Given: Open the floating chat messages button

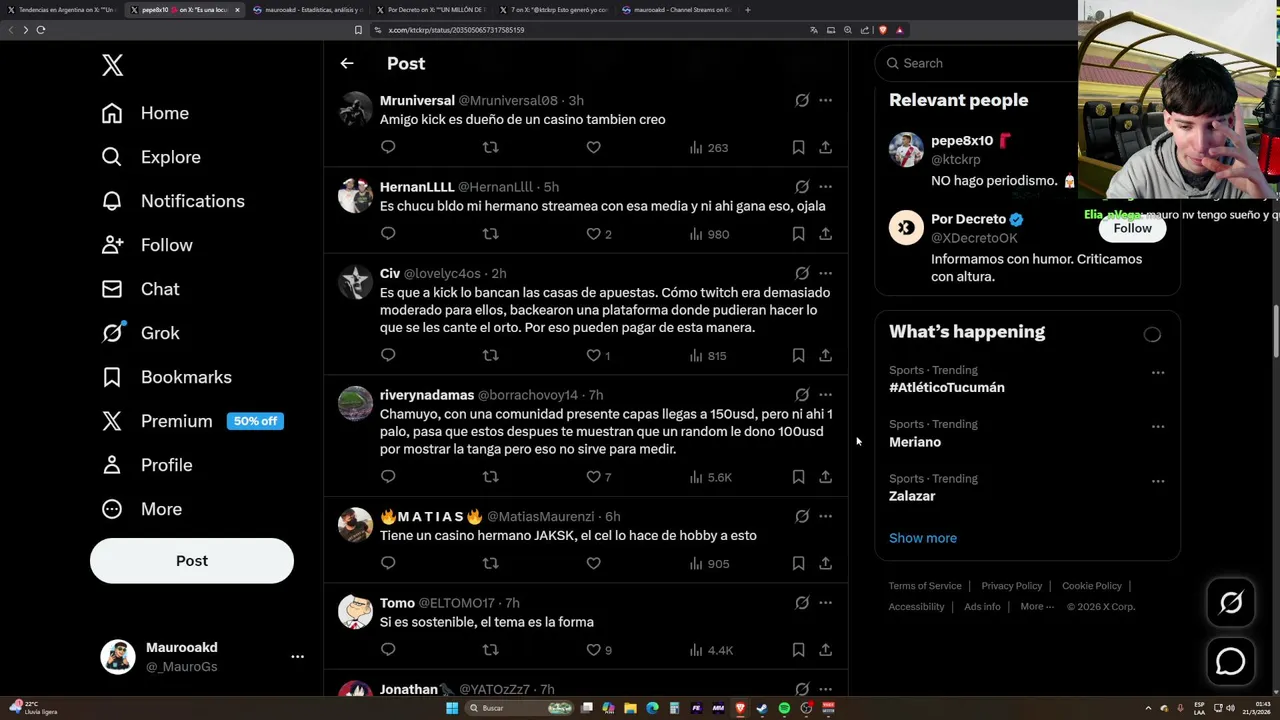Looking at the screenshot, I should coord(1231,661).
